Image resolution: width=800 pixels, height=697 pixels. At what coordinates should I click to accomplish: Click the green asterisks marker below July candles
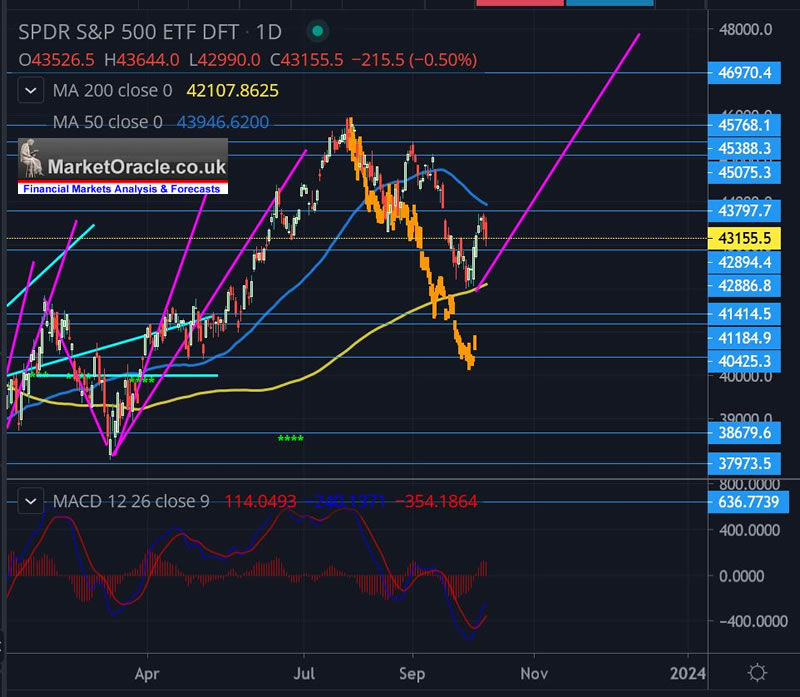[290, 438]
